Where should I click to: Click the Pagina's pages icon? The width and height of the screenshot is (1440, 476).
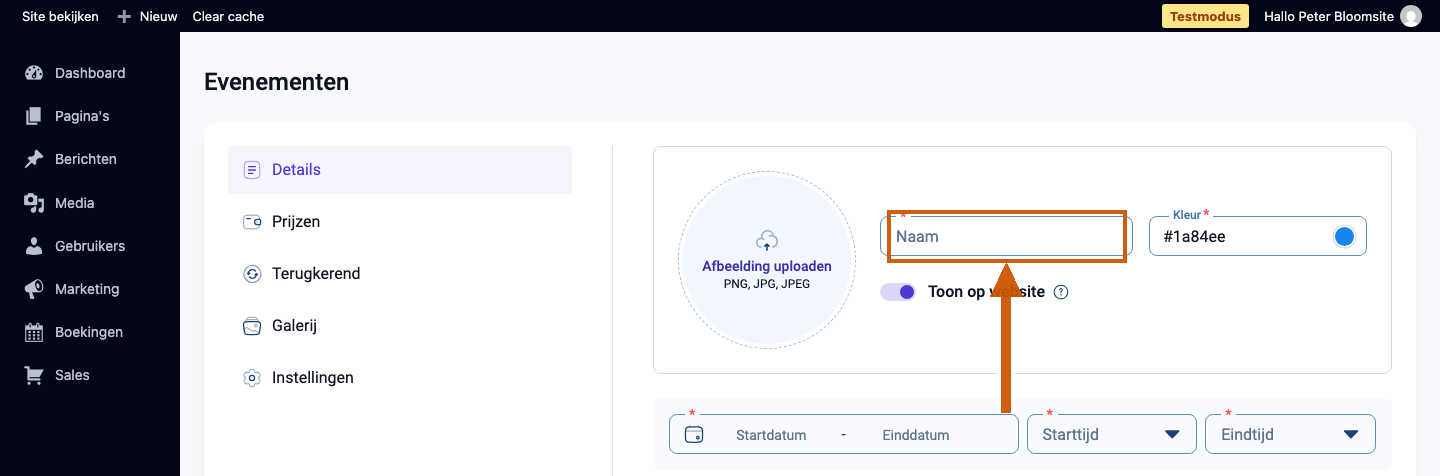(x=34, y=116)
